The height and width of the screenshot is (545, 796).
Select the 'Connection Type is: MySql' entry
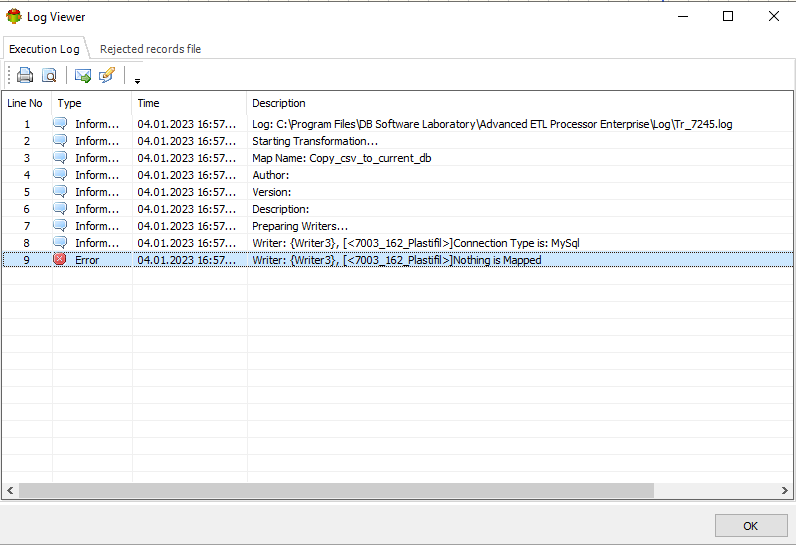416,243
